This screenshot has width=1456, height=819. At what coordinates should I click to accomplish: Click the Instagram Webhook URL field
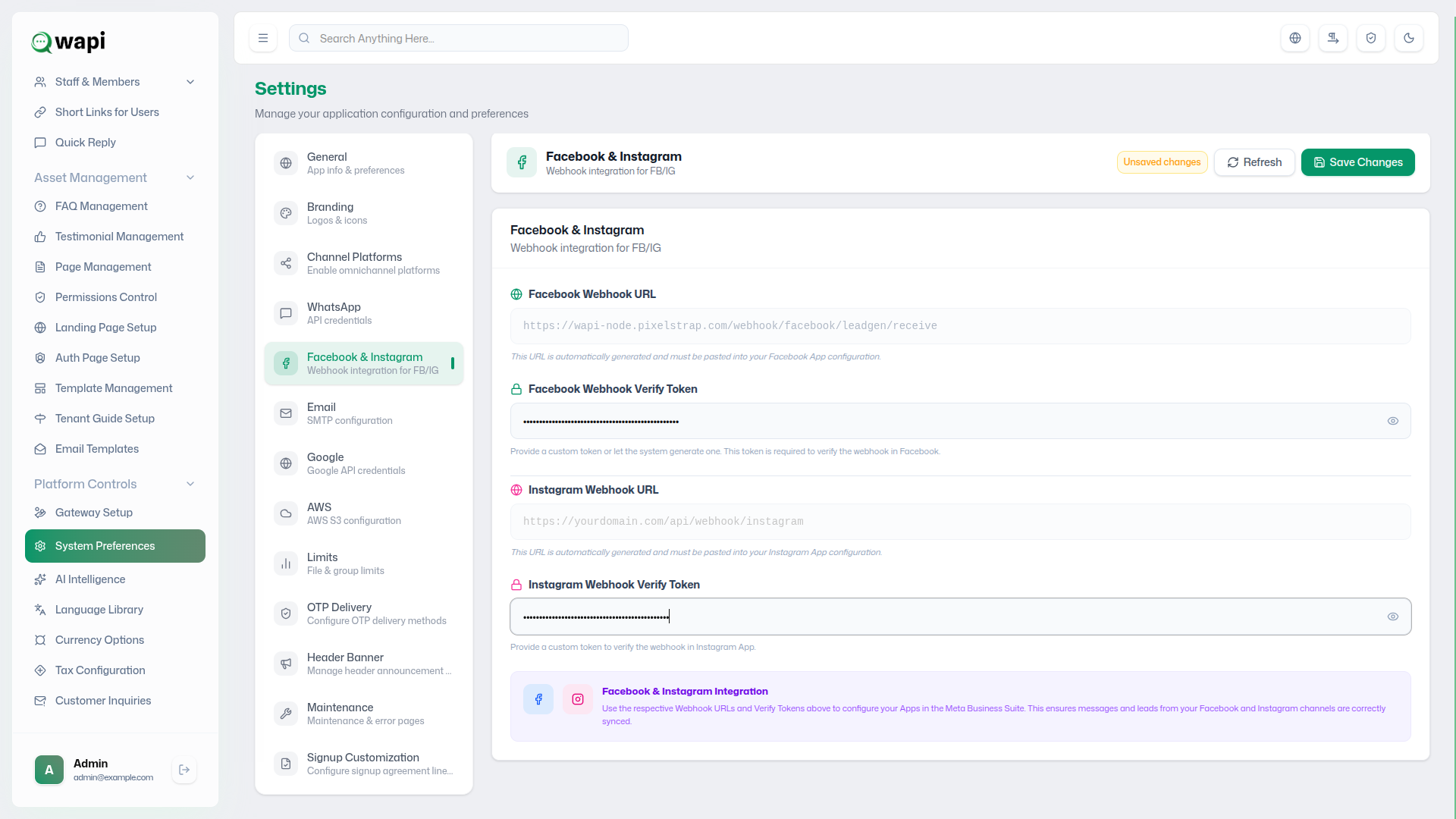pos(960,522)
